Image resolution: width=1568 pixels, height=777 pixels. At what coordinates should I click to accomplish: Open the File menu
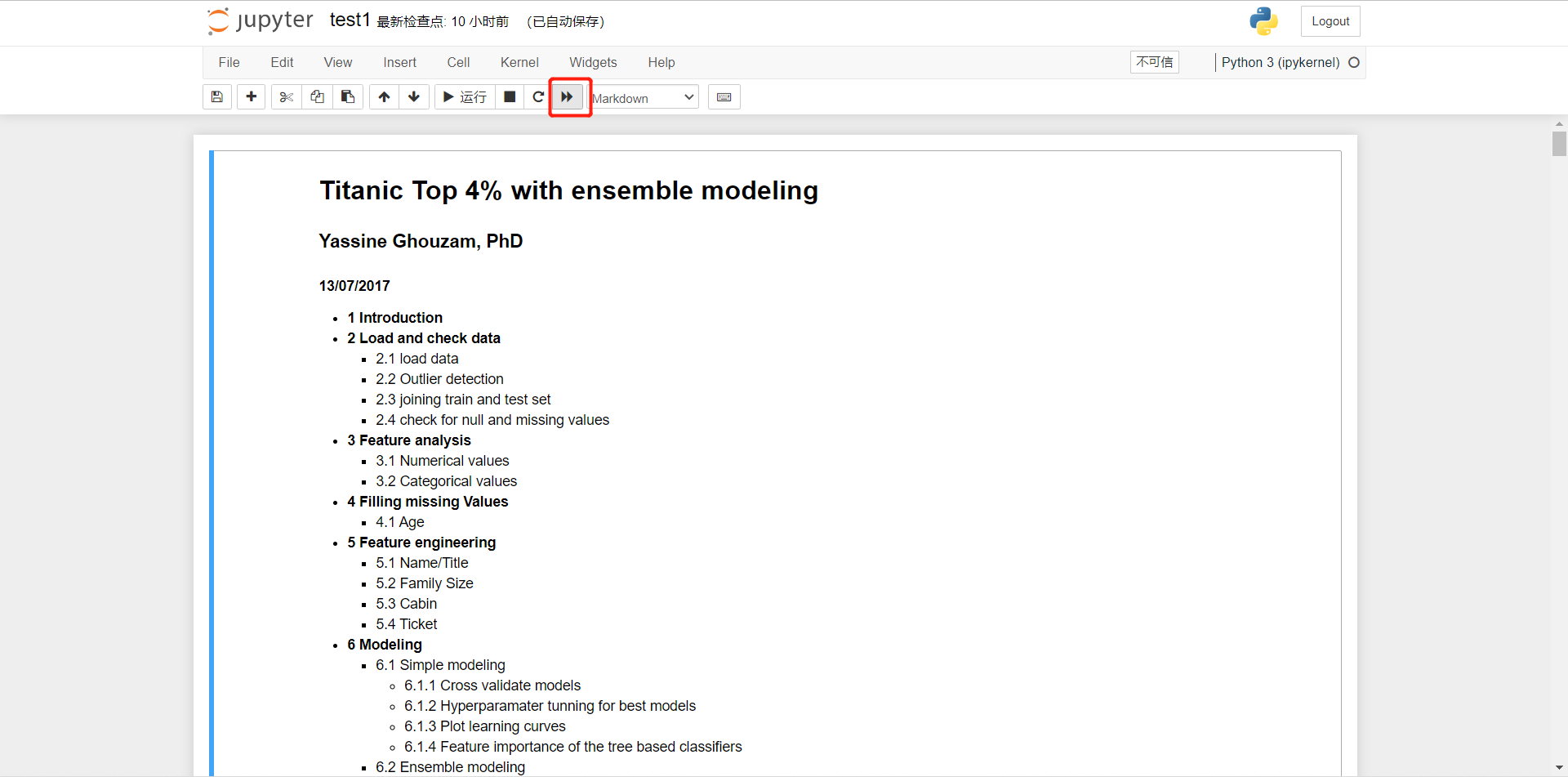[x=229, y=63]
